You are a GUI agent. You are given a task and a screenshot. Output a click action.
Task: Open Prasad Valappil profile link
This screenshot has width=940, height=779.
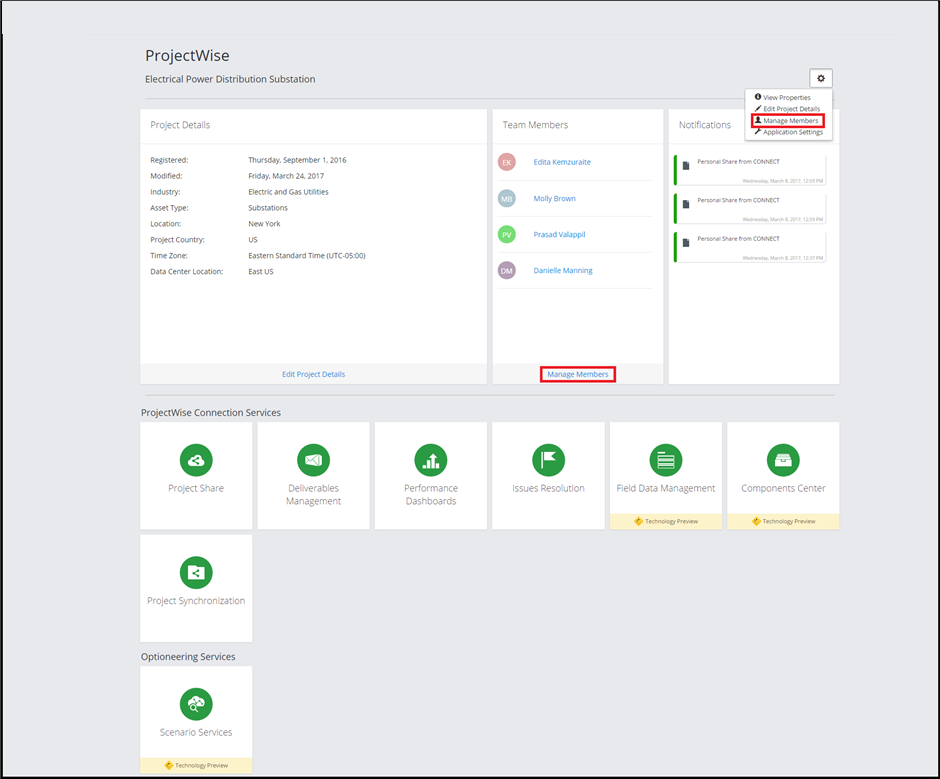pyautogui.click(x=559, y=234)
